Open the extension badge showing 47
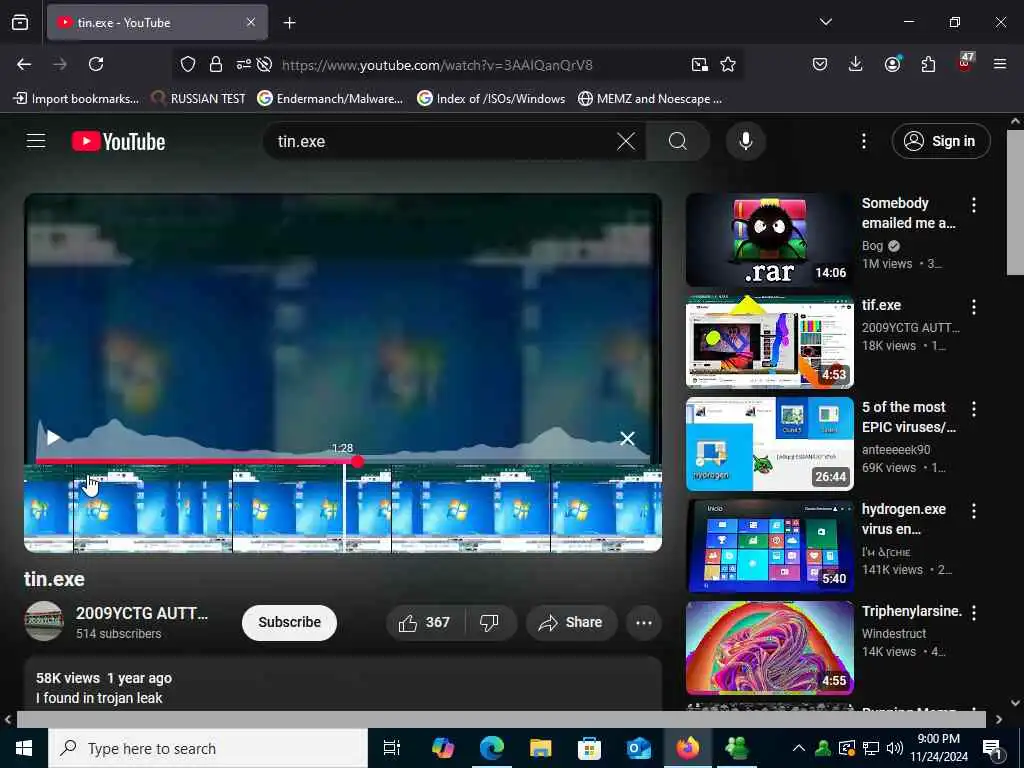Viewport: 1024px width, 768px height. (x=965, y=63)
